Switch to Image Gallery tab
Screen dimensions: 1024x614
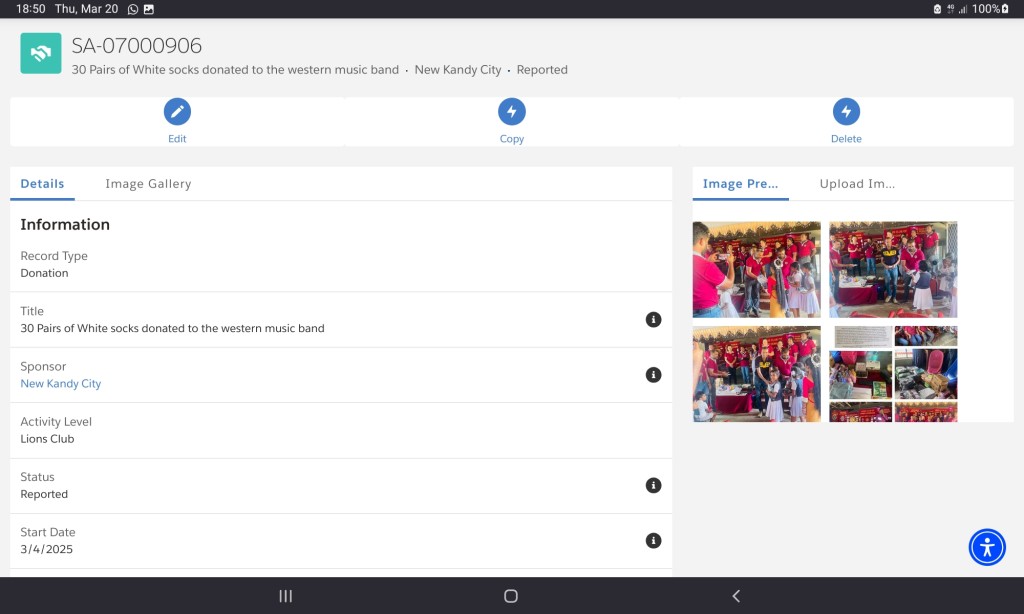148,184
